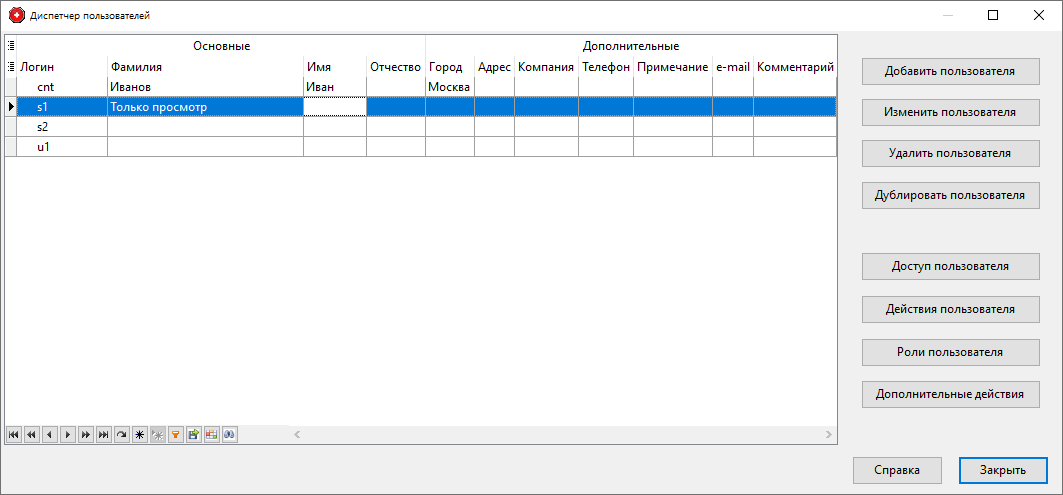Viewport: 1063px width, 495px height.
Task: Click the curved arrow goto icon
Action: tap(121, 435)
